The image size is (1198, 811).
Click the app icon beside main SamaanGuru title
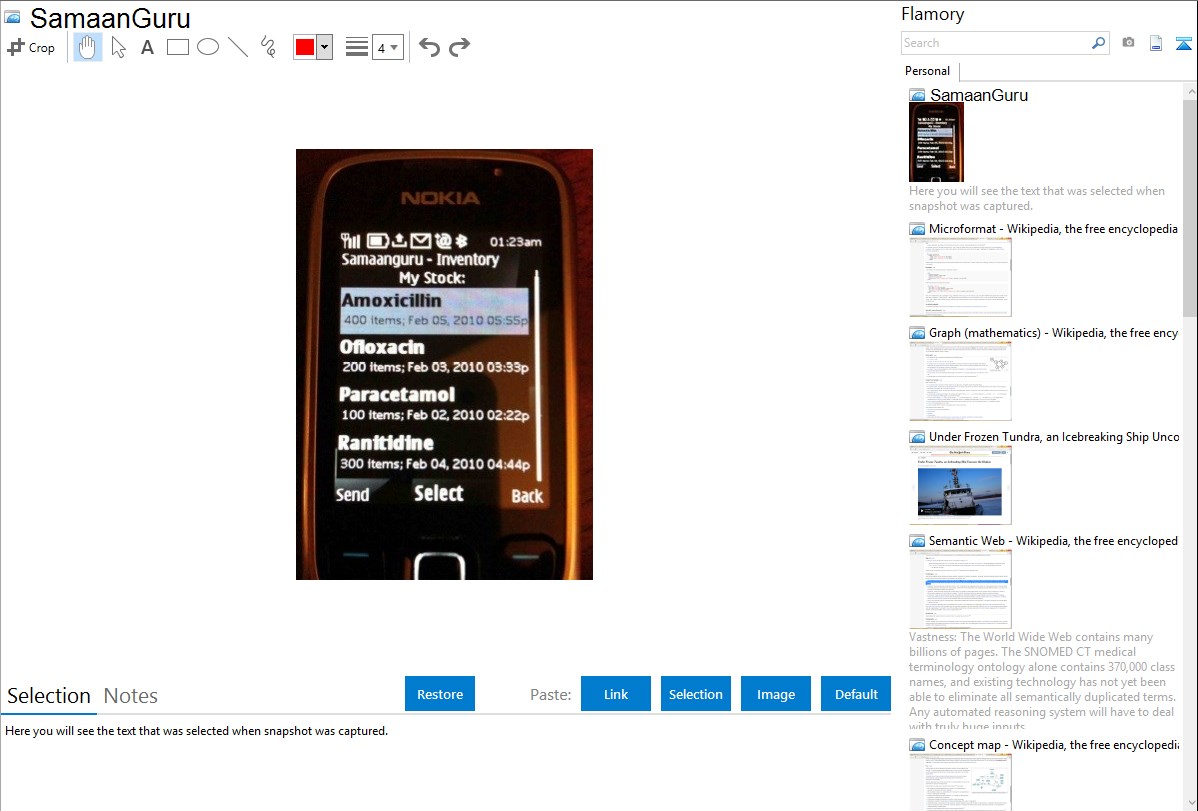click(x=13, y=16)
